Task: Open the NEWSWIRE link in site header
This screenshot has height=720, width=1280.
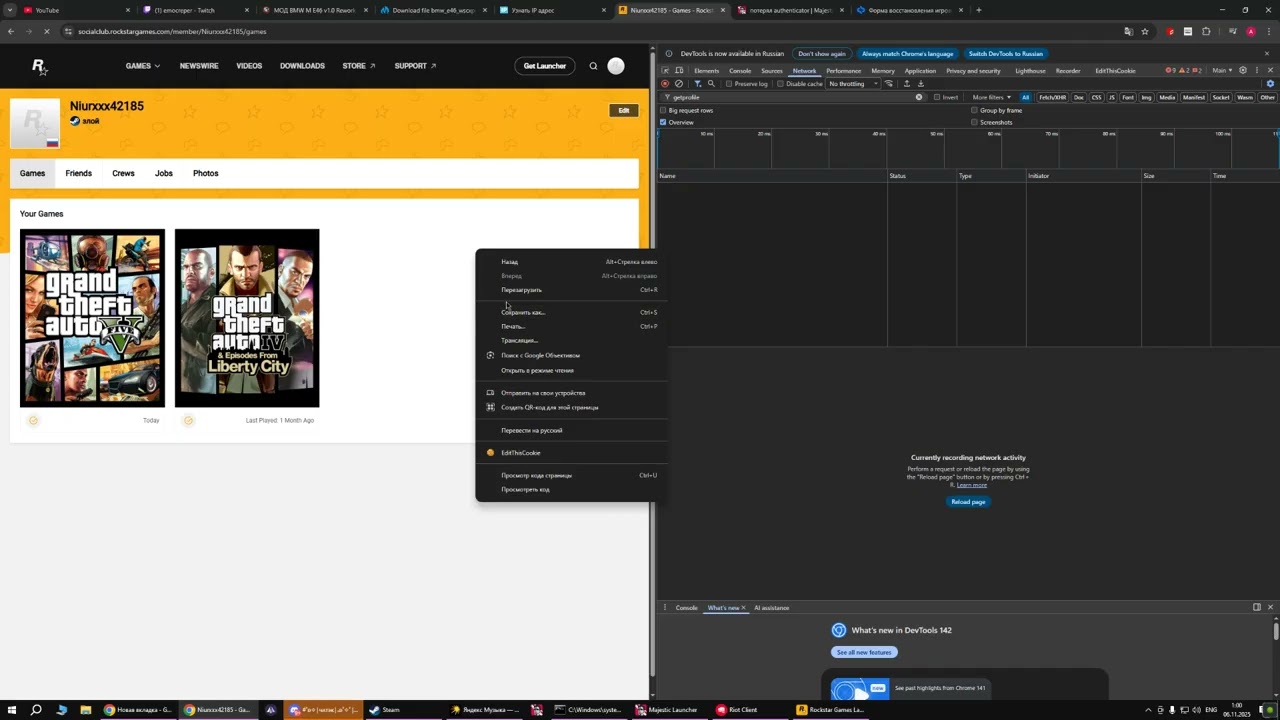Action: point(199,66)
